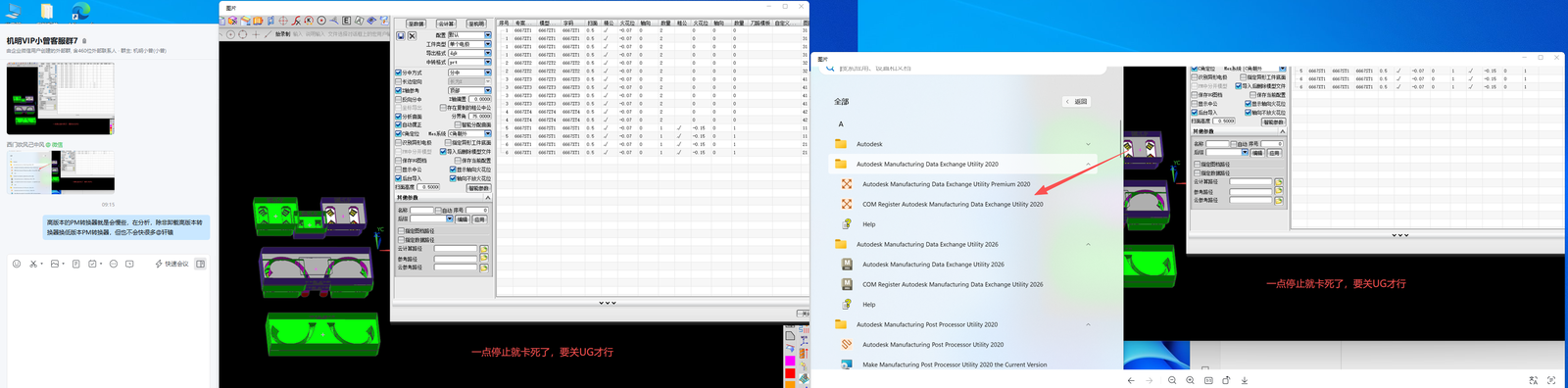The height and width of the screenshot is (388, 1568).
Task: Open Make Manufacturing Post Processor Utility 2020 entry
Action: 955,364
